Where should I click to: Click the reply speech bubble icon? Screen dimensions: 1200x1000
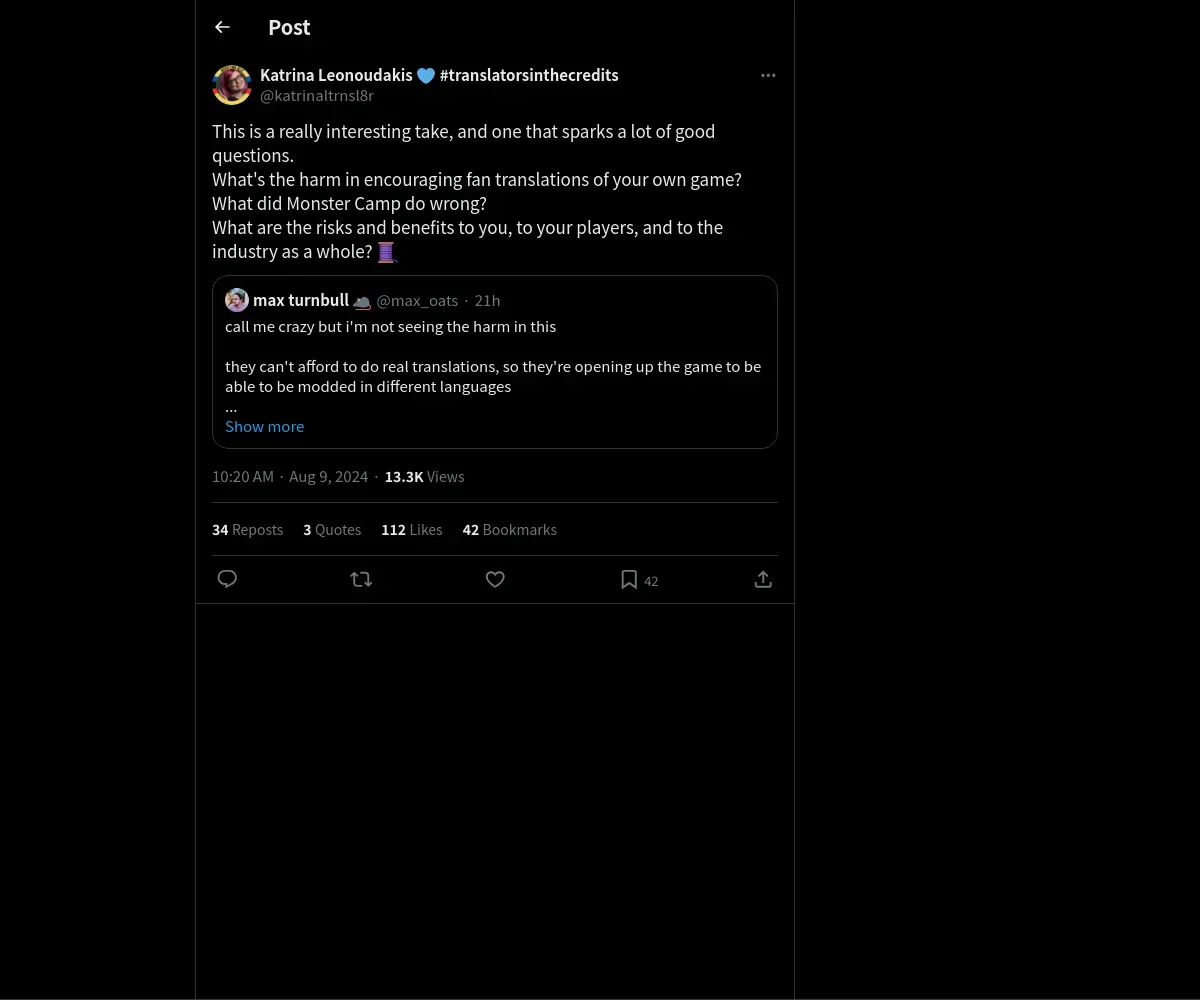point(227,579)
